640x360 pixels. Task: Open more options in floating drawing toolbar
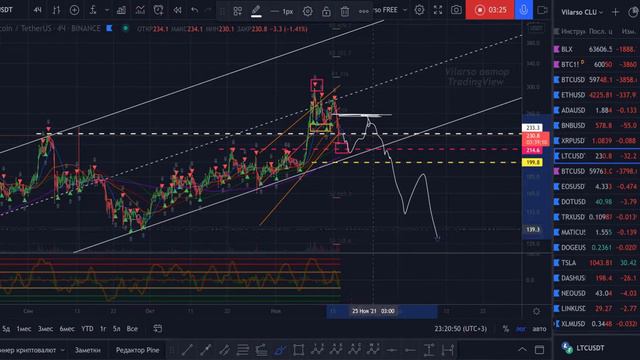pos(363,11)
